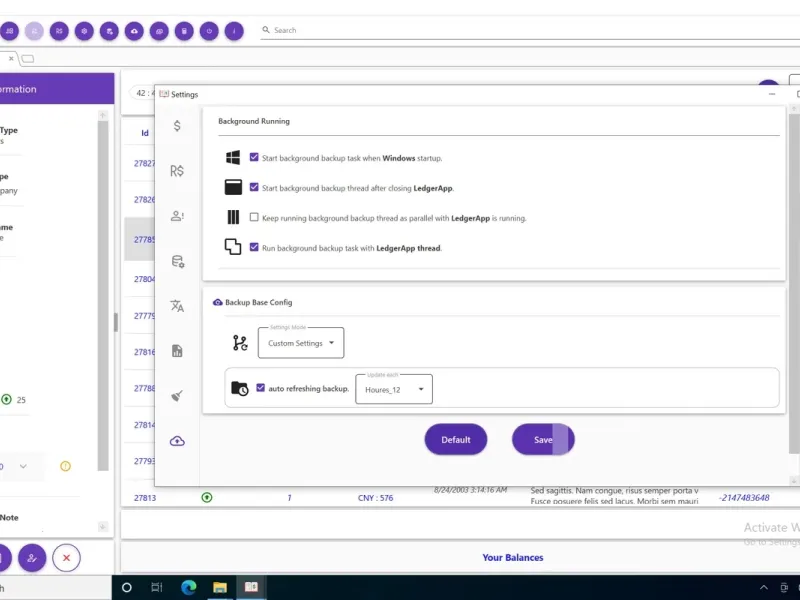Click the database settings toolbar button
The image size is (800, 600).
click(x=109, y=31)
